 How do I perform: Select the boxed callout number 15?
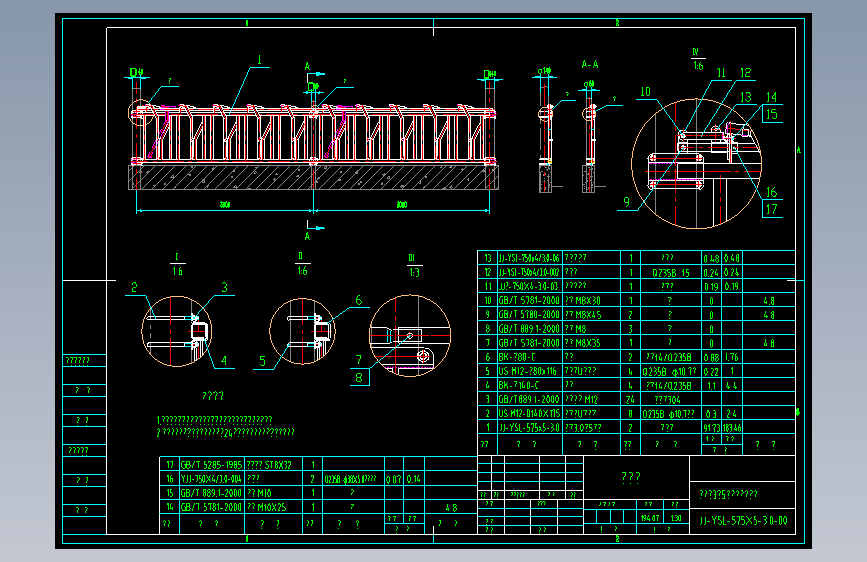pyautogui.click(x=772, y=115)
